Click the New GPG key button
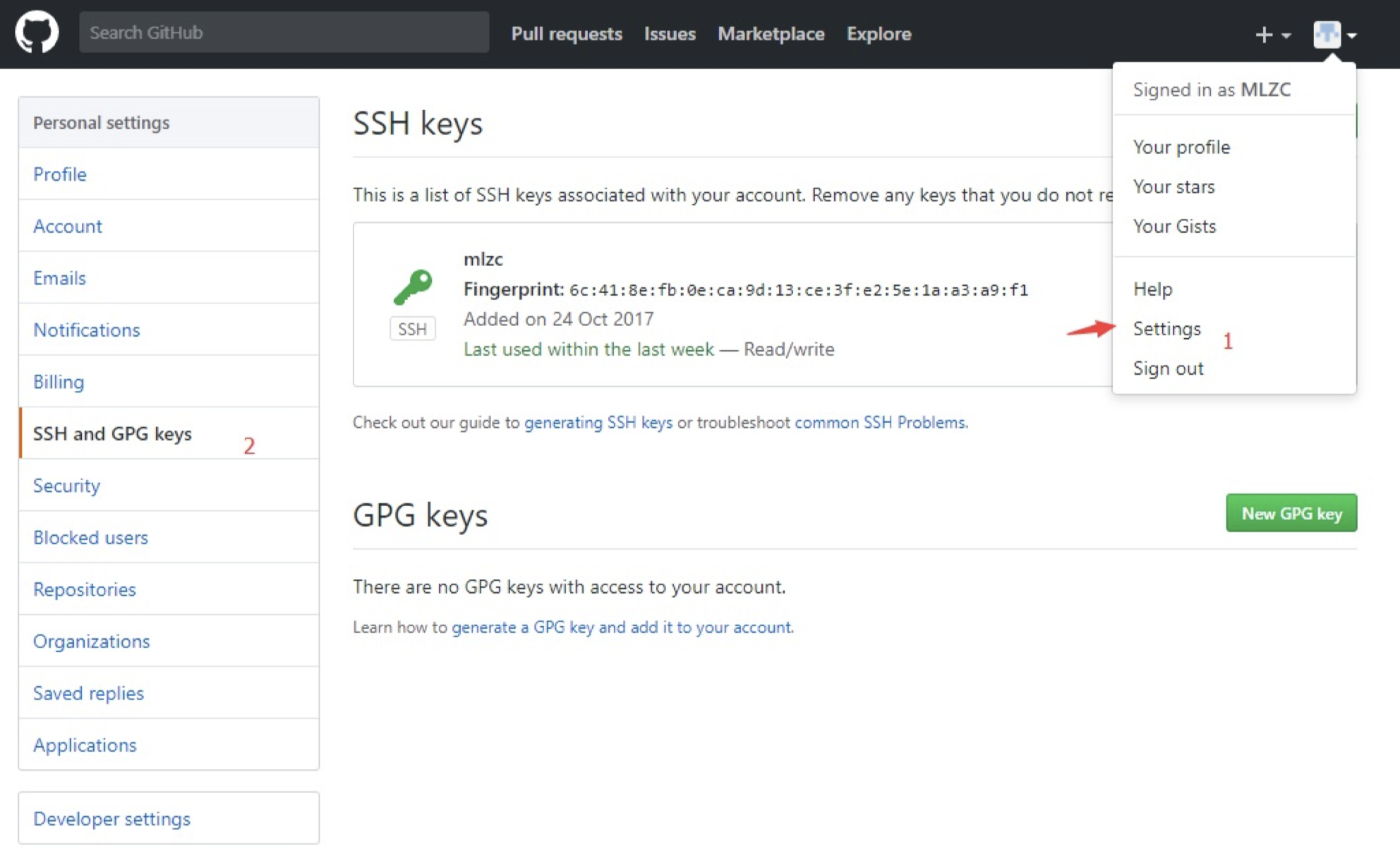 (1291, 513)
